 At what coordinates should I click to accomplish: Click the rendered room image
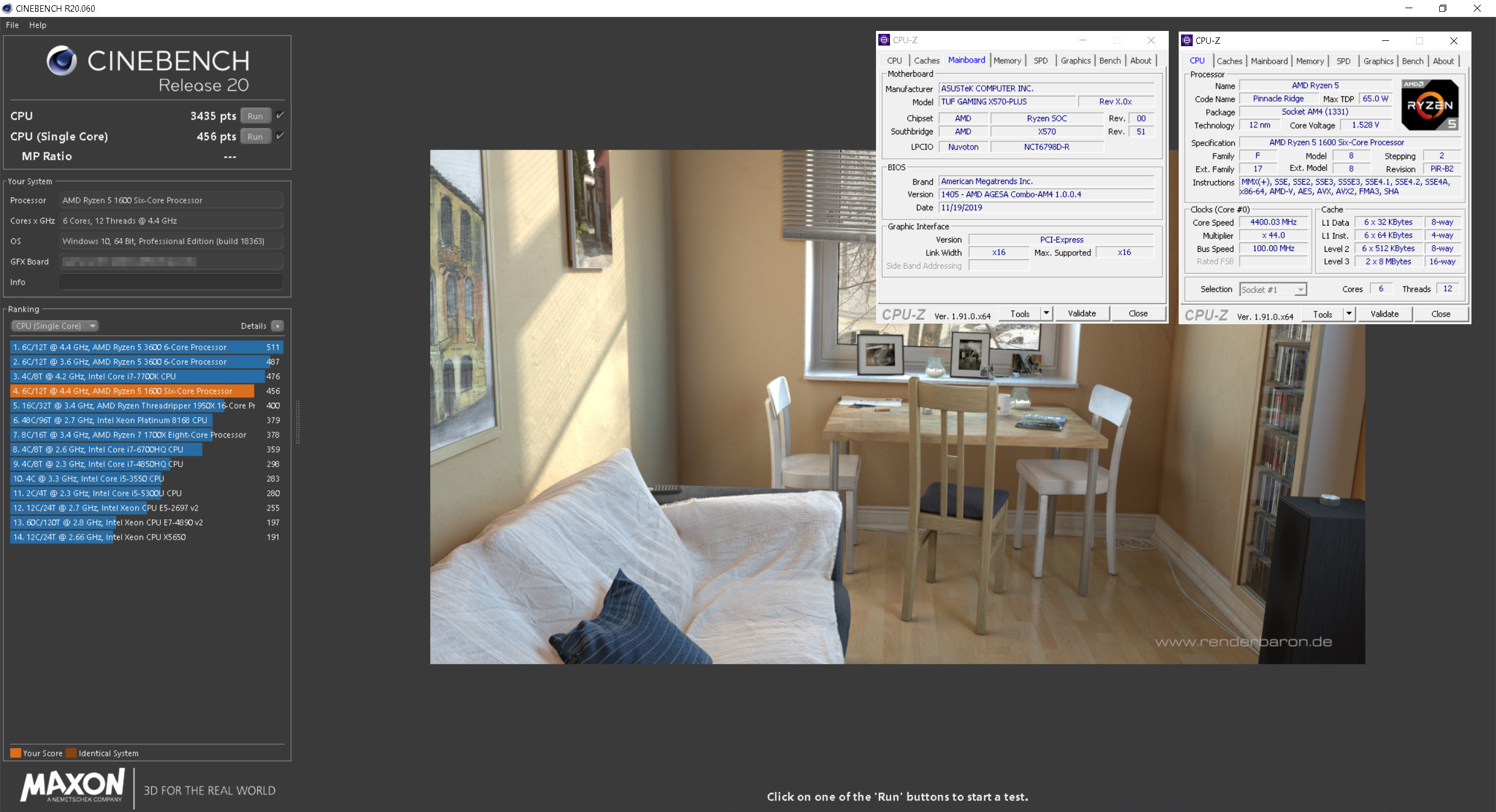(x=898, y=407)
